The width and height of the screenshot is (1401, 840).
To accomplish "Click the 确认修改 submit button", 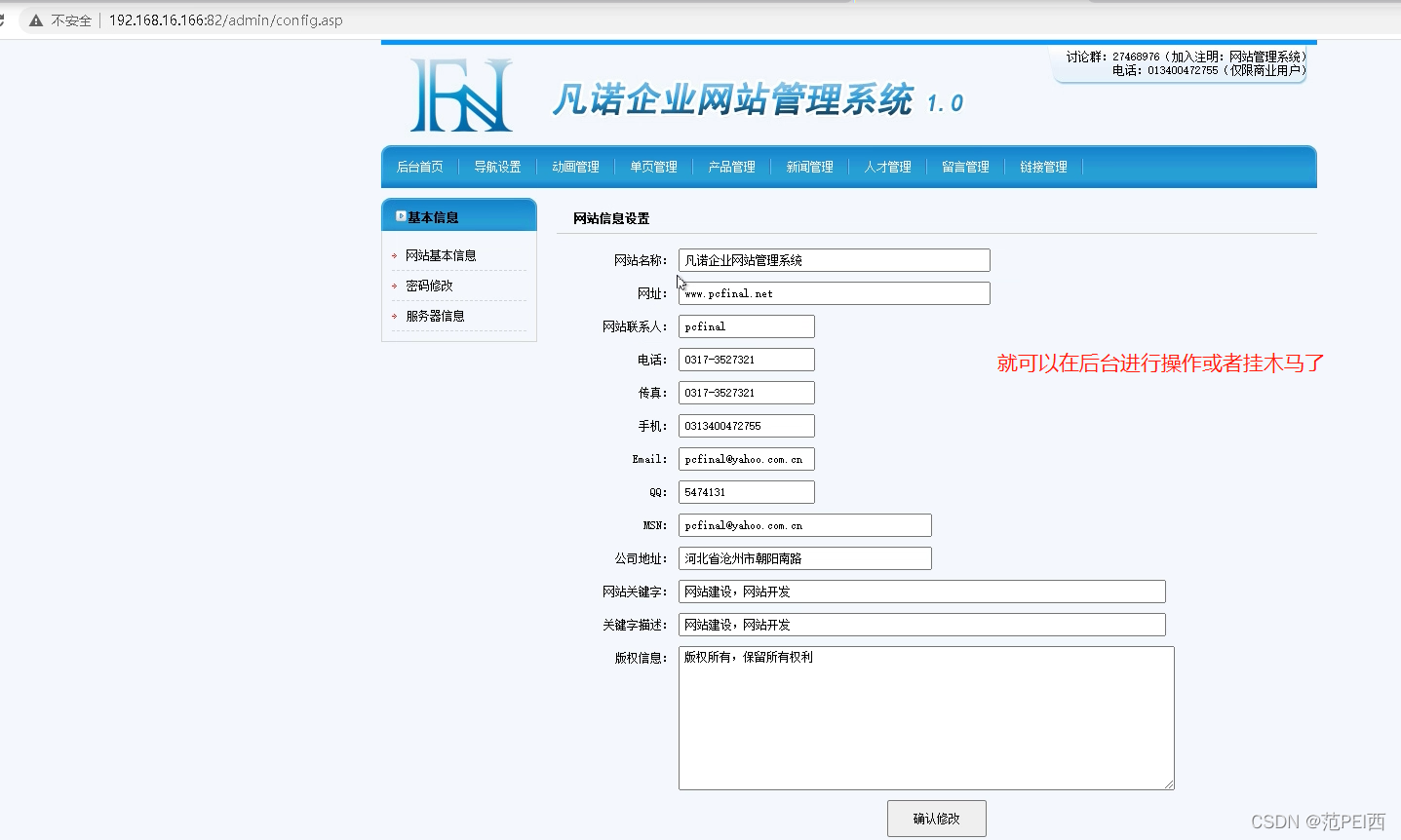I will (x=937, y=819).
